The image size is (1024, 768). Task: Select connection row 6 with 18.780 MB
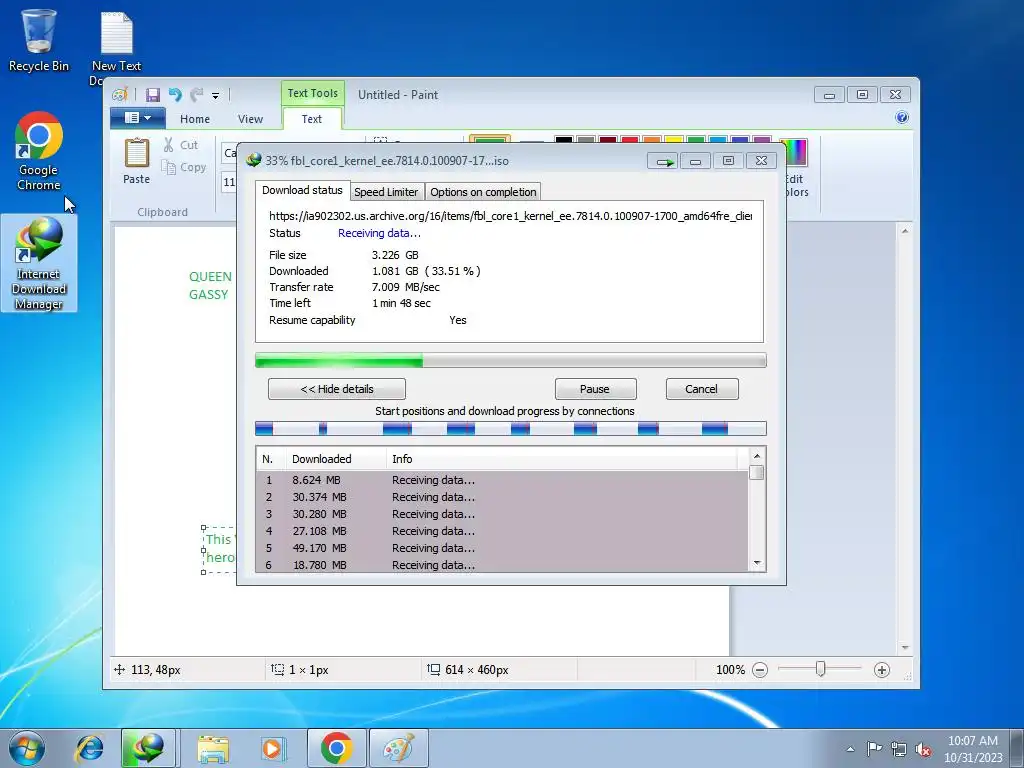[502, 565]
